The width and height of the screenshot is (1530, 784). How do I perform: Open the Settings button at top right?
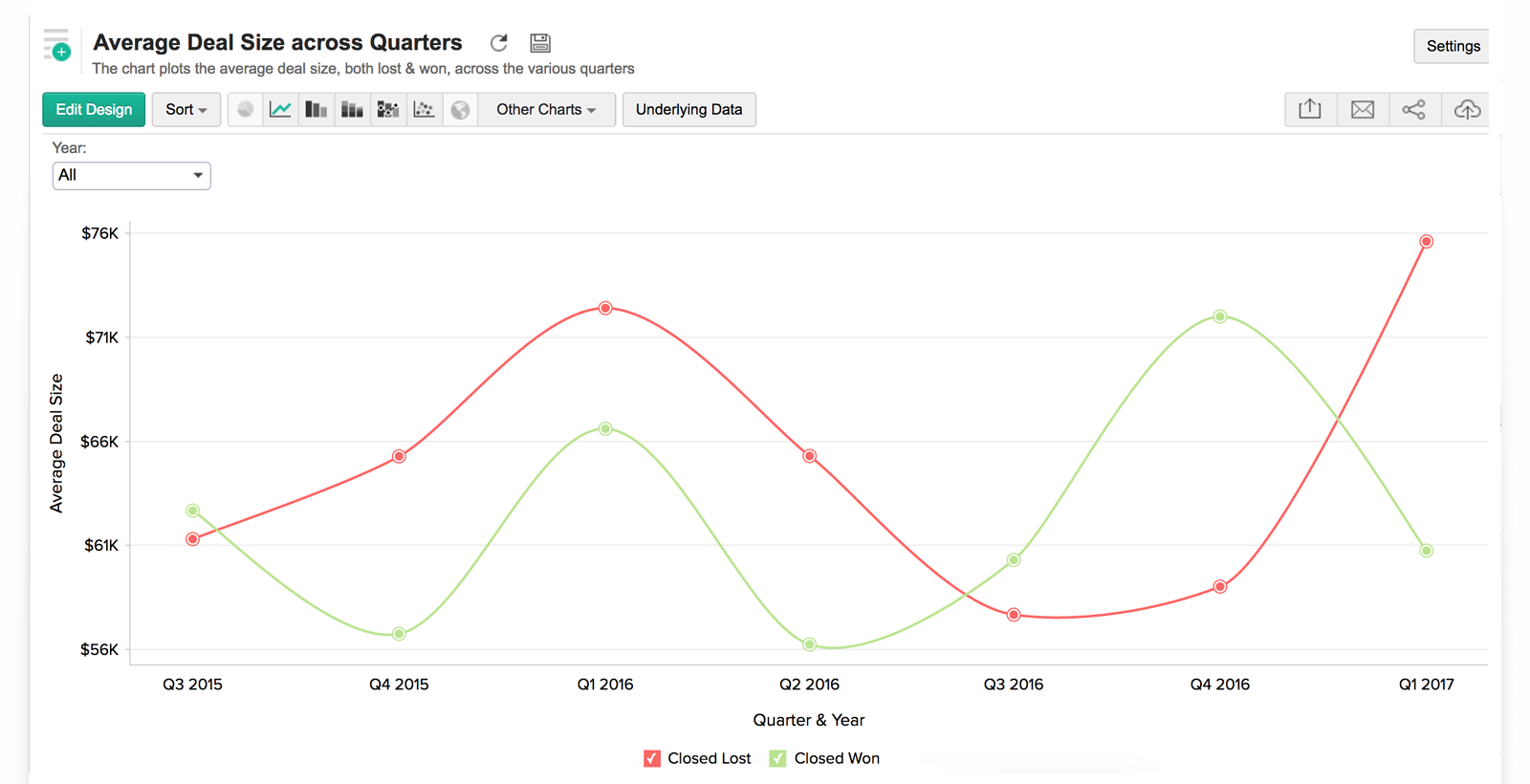(1452, 46)
